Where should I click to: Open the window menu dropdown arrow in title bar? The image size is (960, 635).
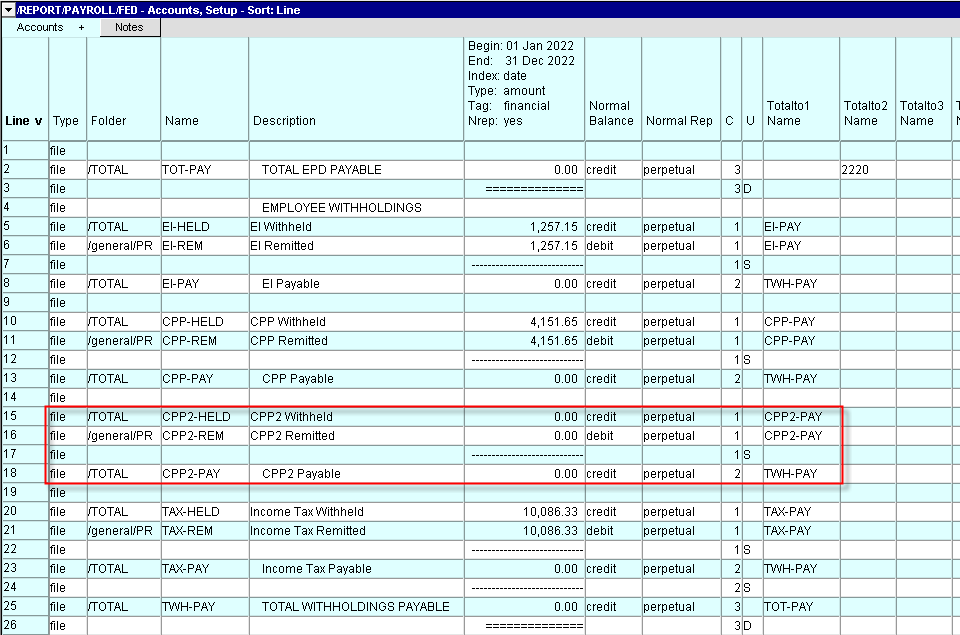pos(9,10)
